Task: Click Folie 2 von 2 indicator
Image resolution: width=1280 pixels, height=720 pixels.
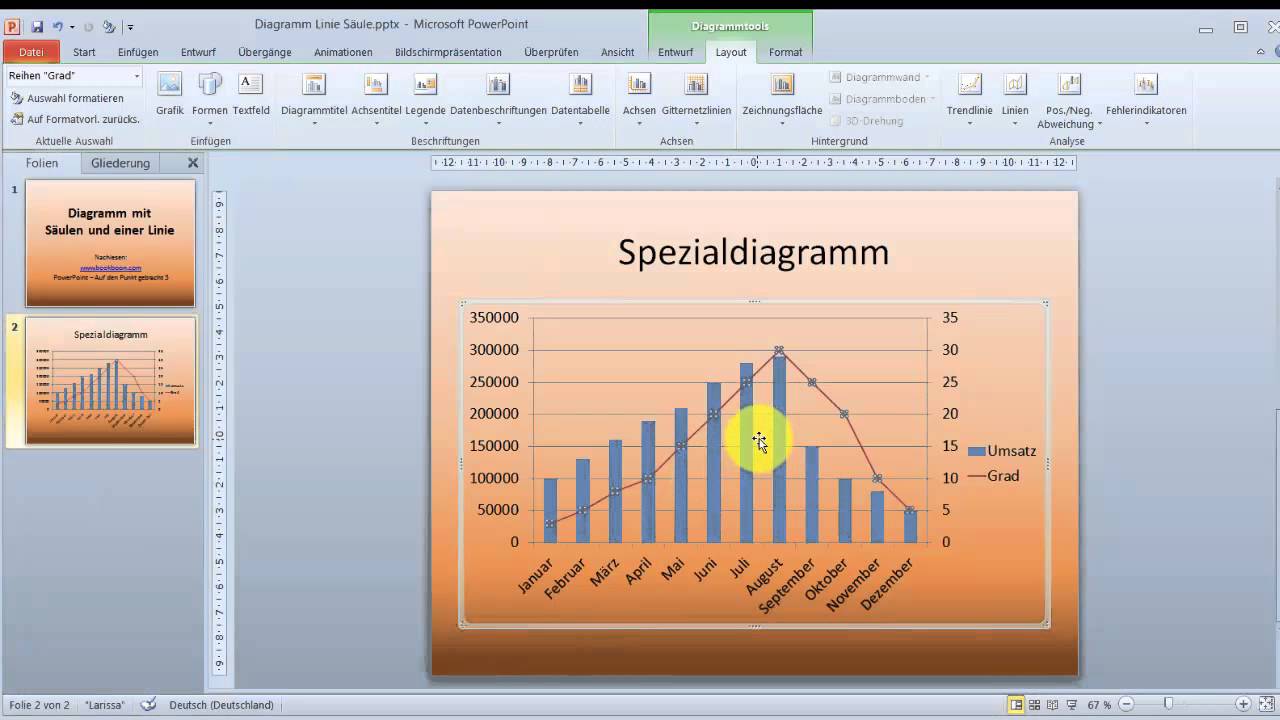Action: click(x=39, y=705)
